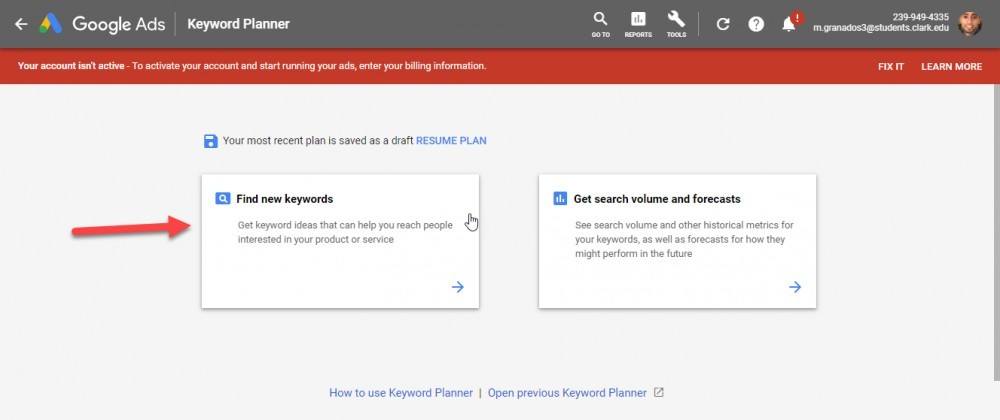1000x420 pixels.
Task: Click the arrow in the Find new keywords card
Action: click(x=457, y=287)
